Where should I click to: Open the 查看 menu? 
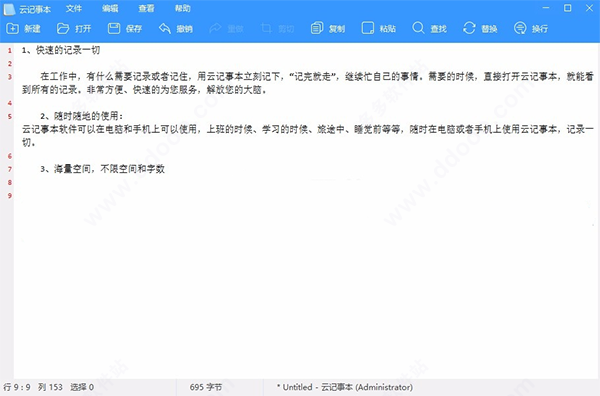(147, 8)
